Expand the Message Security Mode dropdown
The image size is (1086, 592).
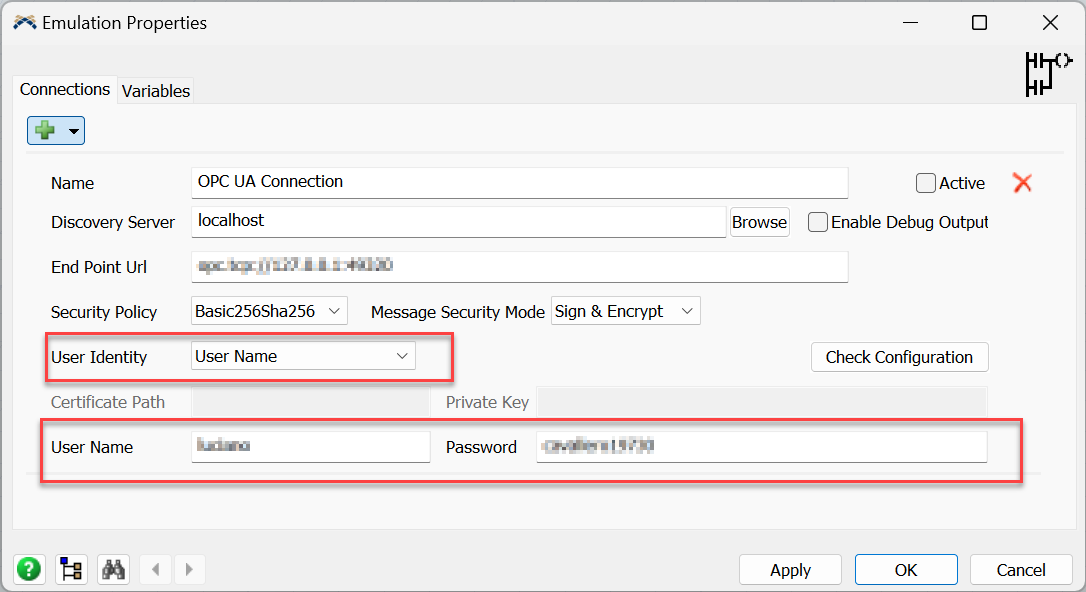[625, 311]
